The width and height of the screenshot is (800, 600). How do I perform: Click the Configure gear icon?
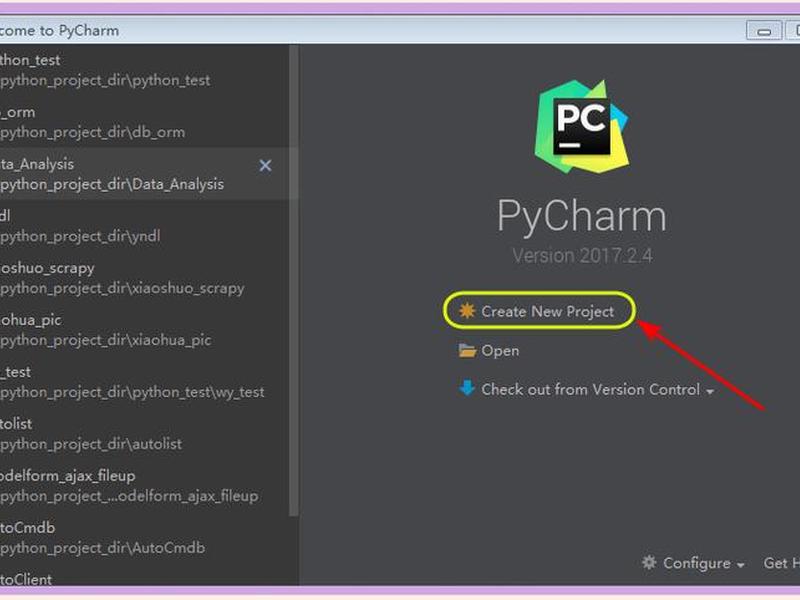(649, 562)
